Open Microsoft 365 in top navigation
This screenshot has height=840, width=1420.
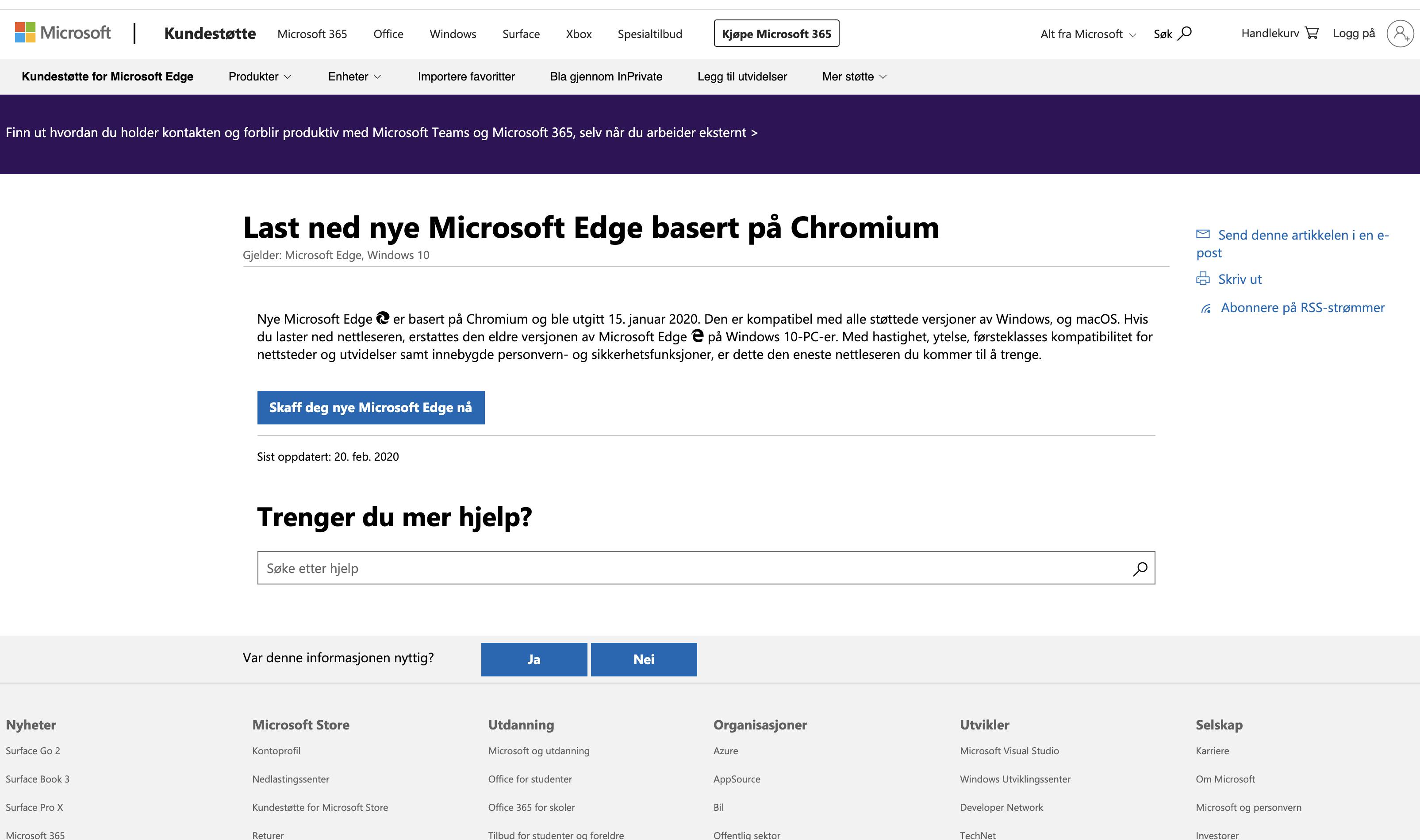[x=312, y=34]
